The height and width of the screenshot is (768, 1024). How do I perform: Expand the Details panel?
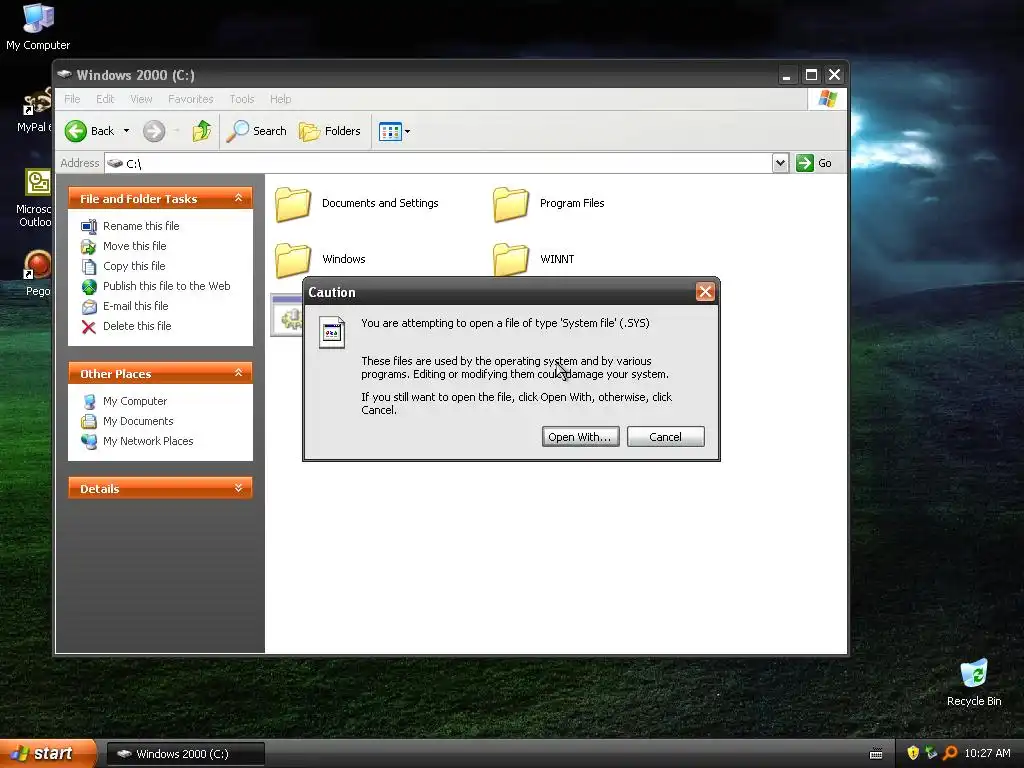pos(238,488)
